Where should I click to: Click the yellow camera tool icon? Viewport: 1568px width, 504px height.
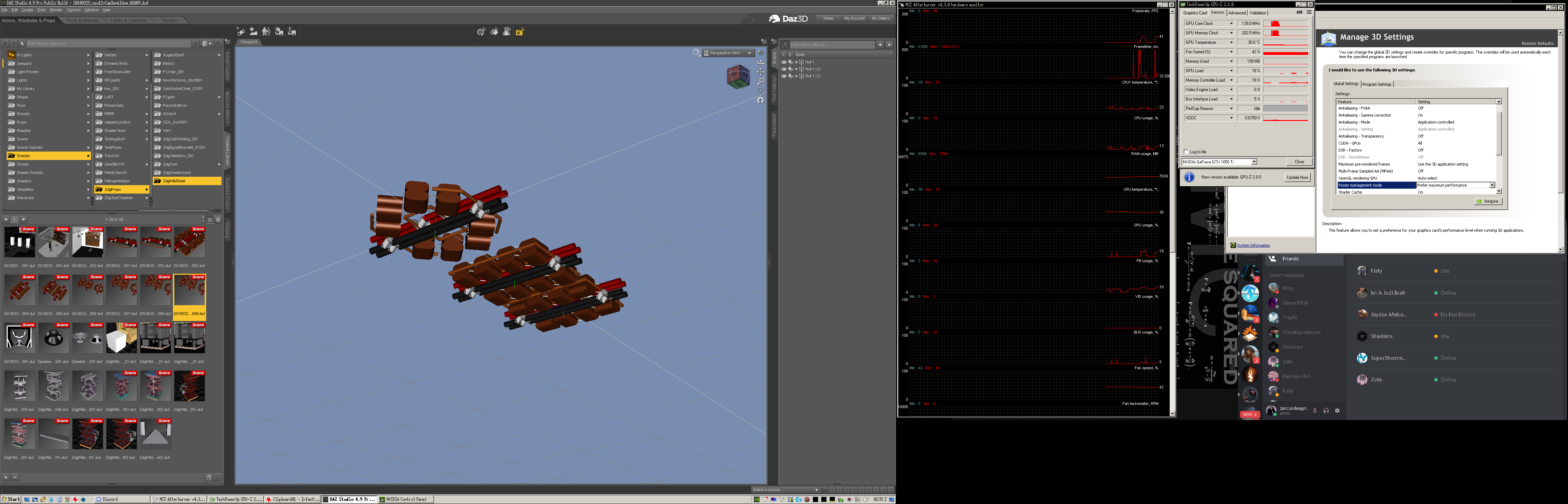pos(520,31)
